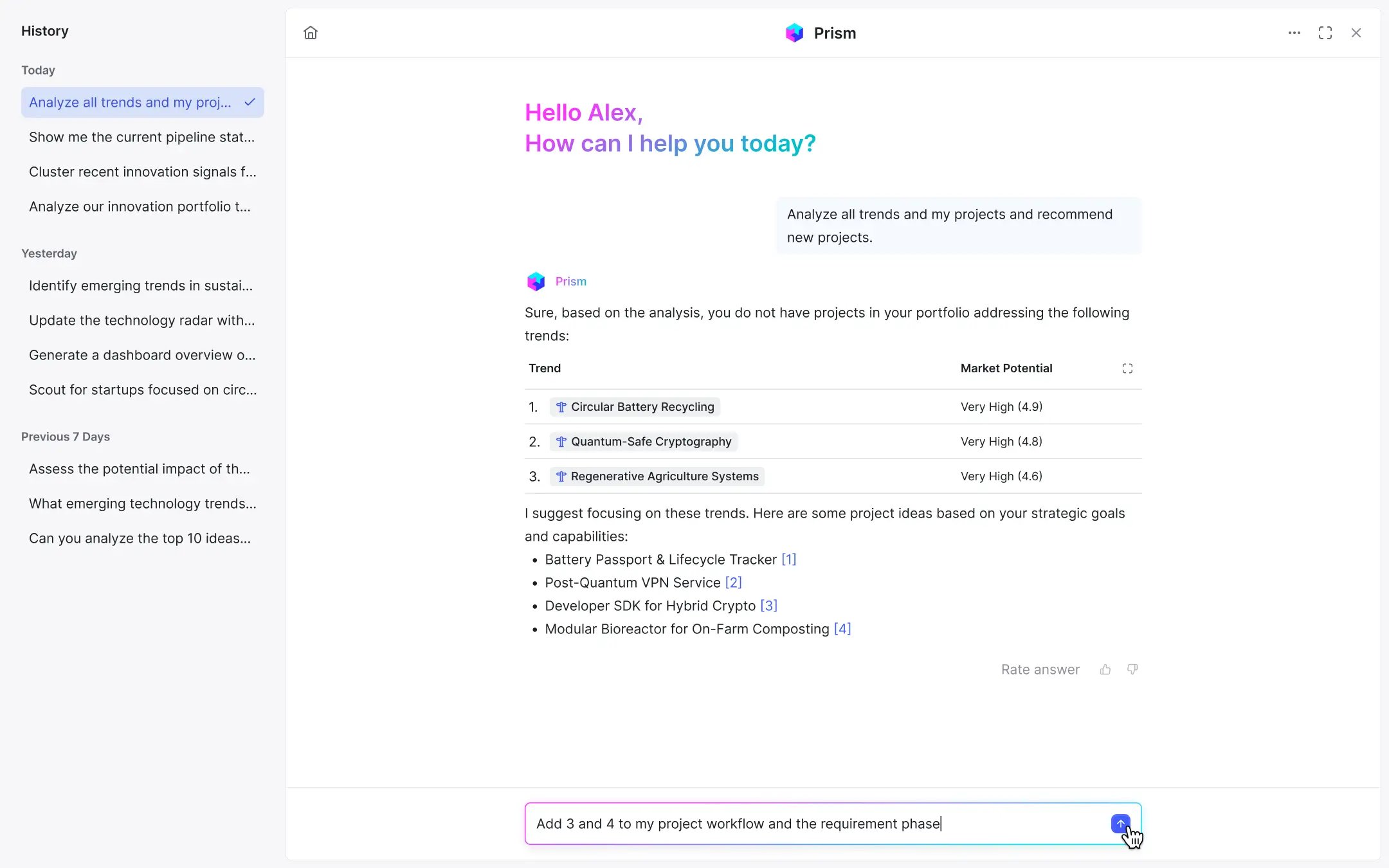Navigate home using the house icon
1389x868 pixels.
(x=311, y=33)
